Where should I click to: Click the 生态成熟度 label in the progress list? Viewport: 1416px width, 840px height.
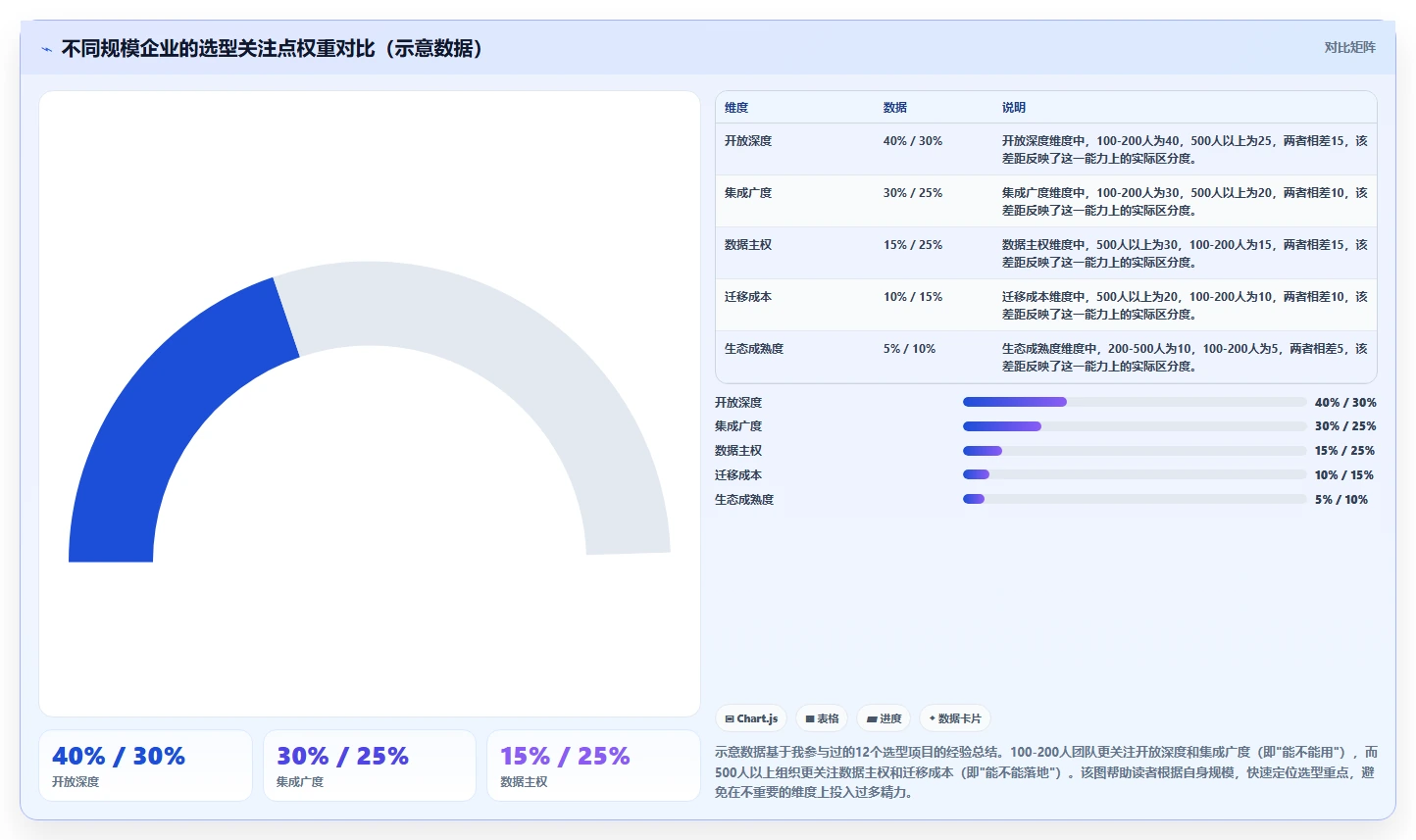click(x=744, y=500)
